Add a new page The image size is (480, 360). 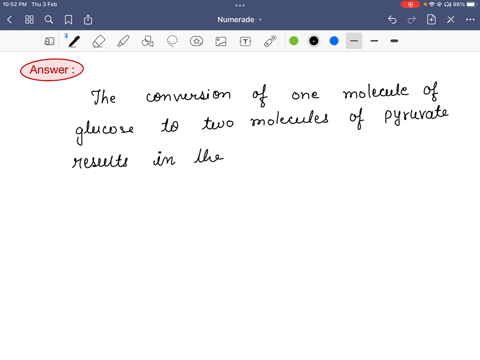[x=431, y=20]
